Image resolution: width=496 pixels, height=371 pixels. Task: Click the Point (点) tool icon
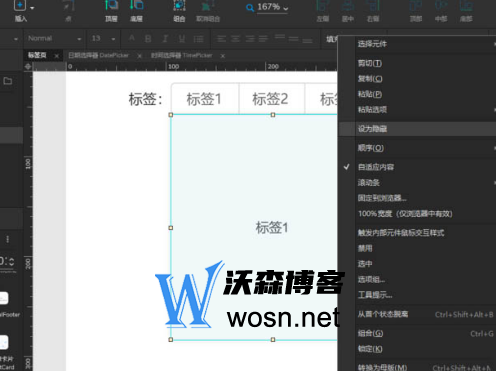(x=69, y=7)
